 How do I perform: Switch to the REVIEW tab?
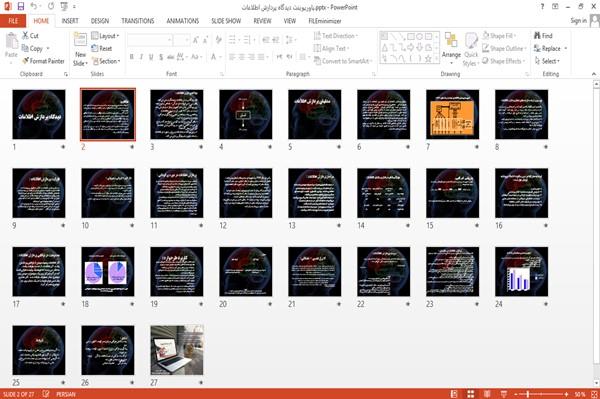coord(262,21)
